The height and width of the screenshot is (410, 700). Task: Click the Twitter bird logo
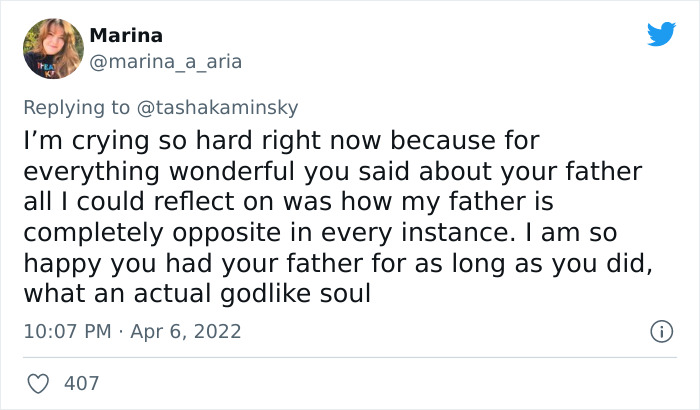click(x=661, y=34)
